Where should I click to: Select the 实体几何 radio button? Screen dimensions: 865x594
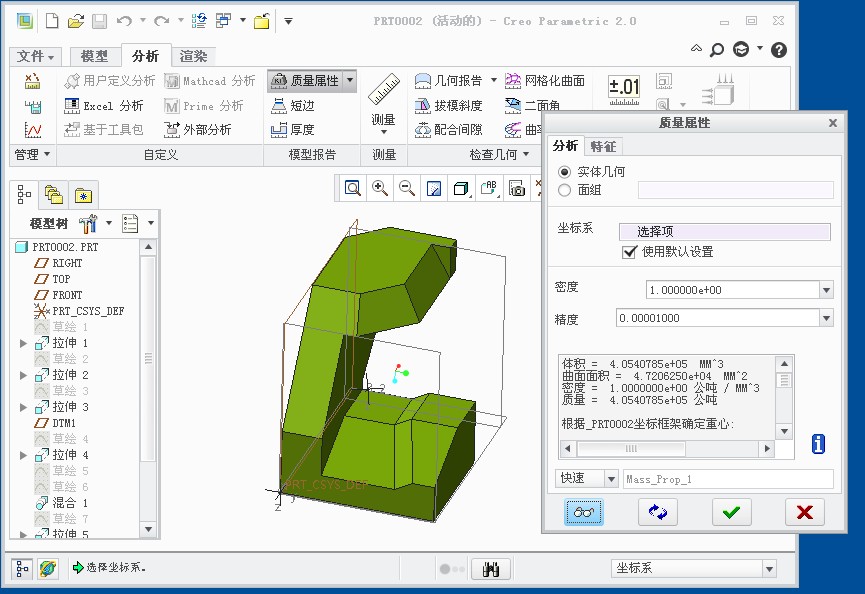point(565,172)
